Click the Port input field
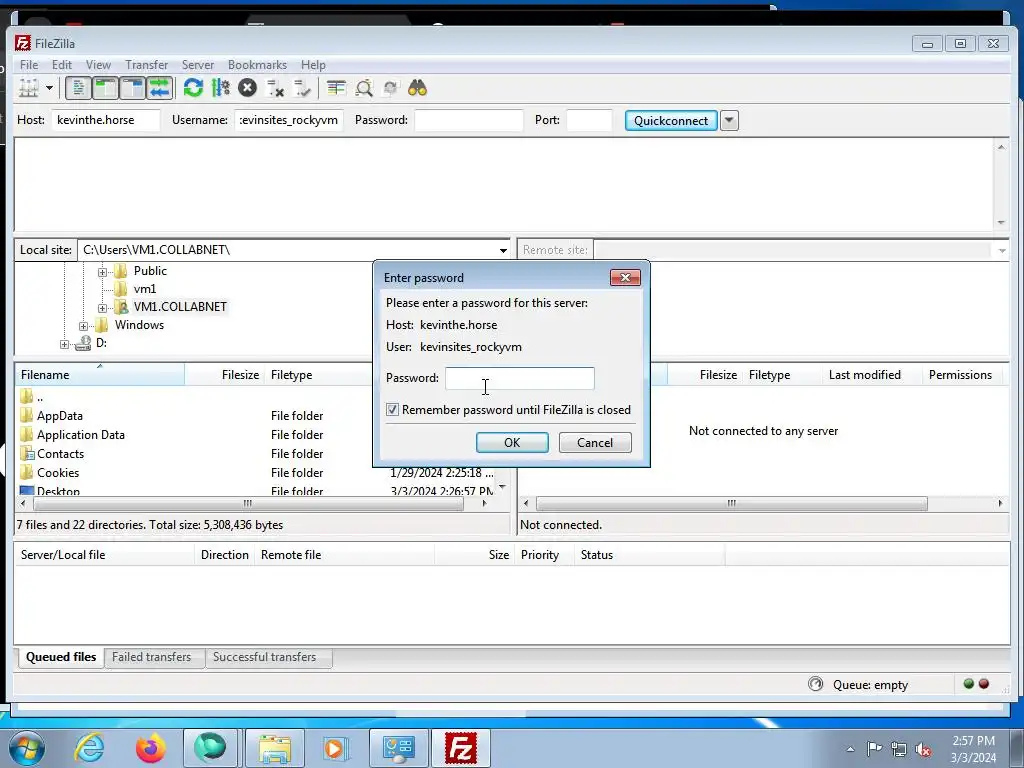The height and width of the screenshot is (768, 1024). point(589,120)
